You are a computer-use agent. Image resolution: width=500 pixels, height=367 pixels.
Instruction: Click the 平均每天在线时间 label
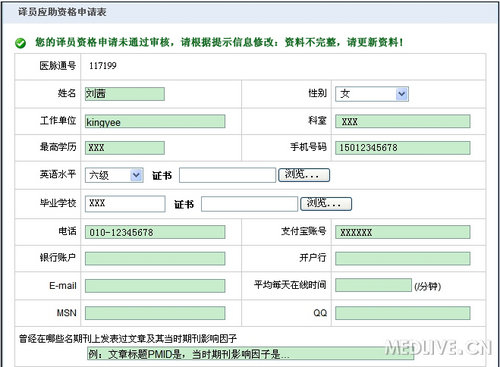point(290,285)
